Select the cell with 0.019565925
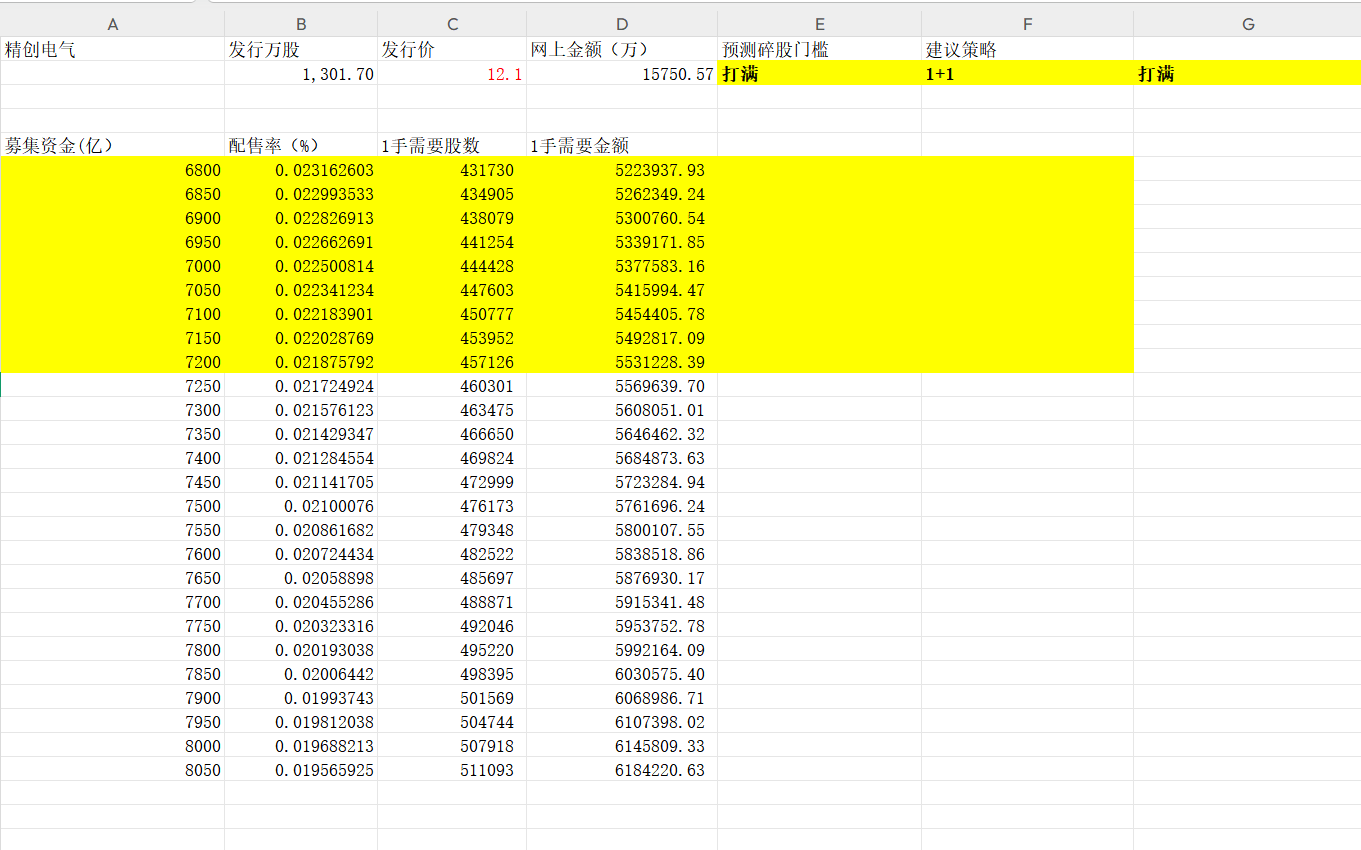Viewport: 1361px width, 850px height. coord(301,770)
